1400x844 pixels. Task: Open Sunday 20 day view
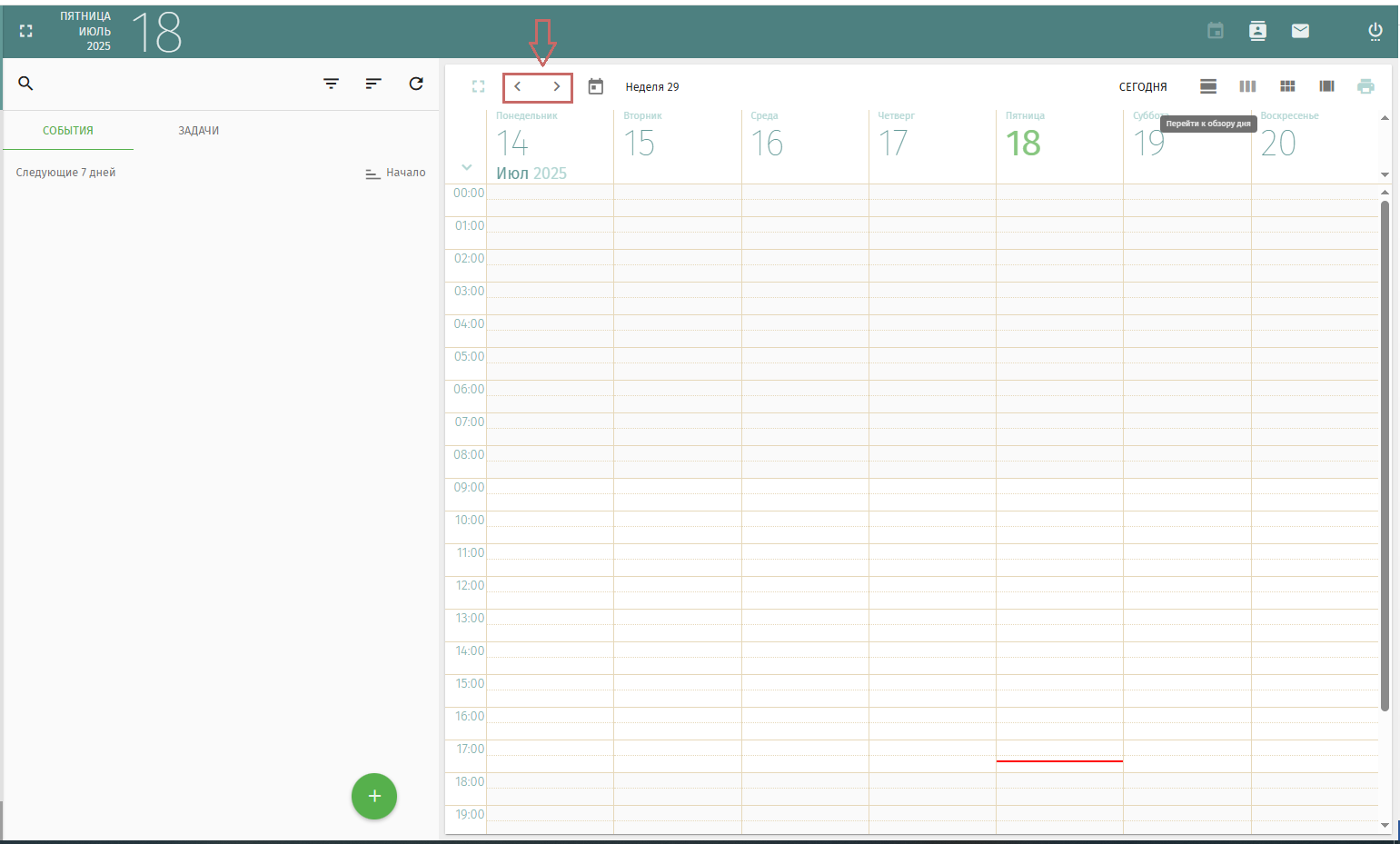pos(1278,144)
